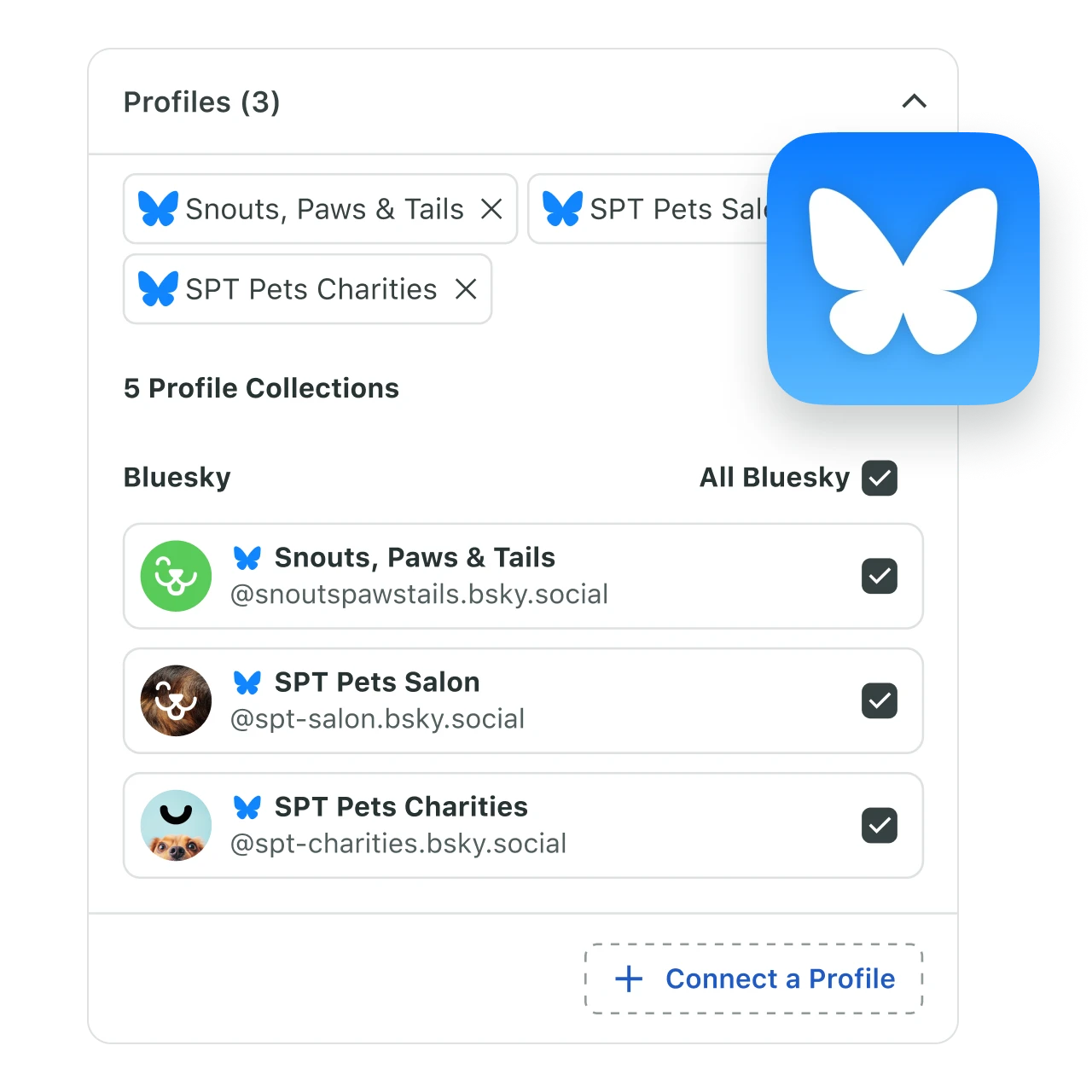The width and height of the screenshot is (1092, 1092).
Task: Toggle the All Bluesky checkbox
Action: 880,478
